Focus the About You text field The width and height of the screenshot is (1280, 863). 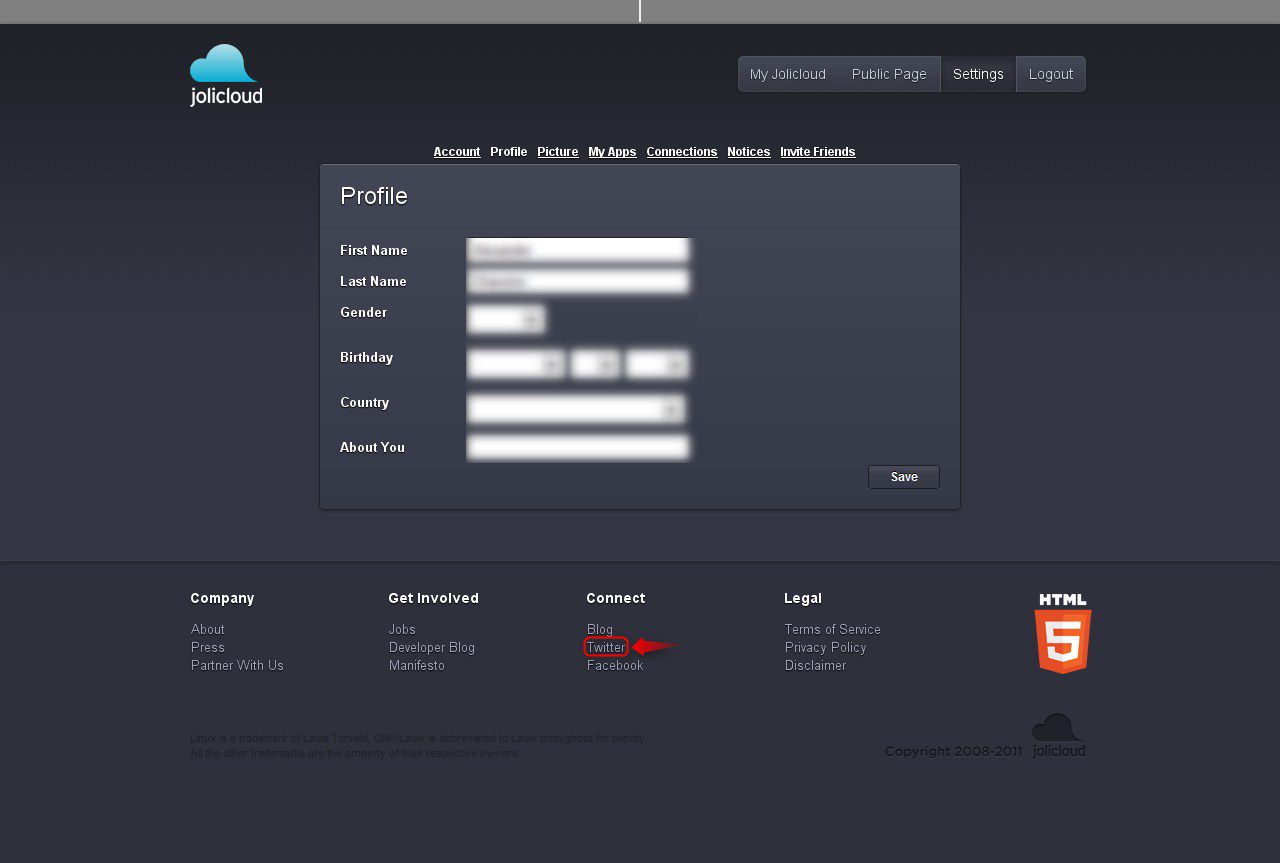coord(578,447)
